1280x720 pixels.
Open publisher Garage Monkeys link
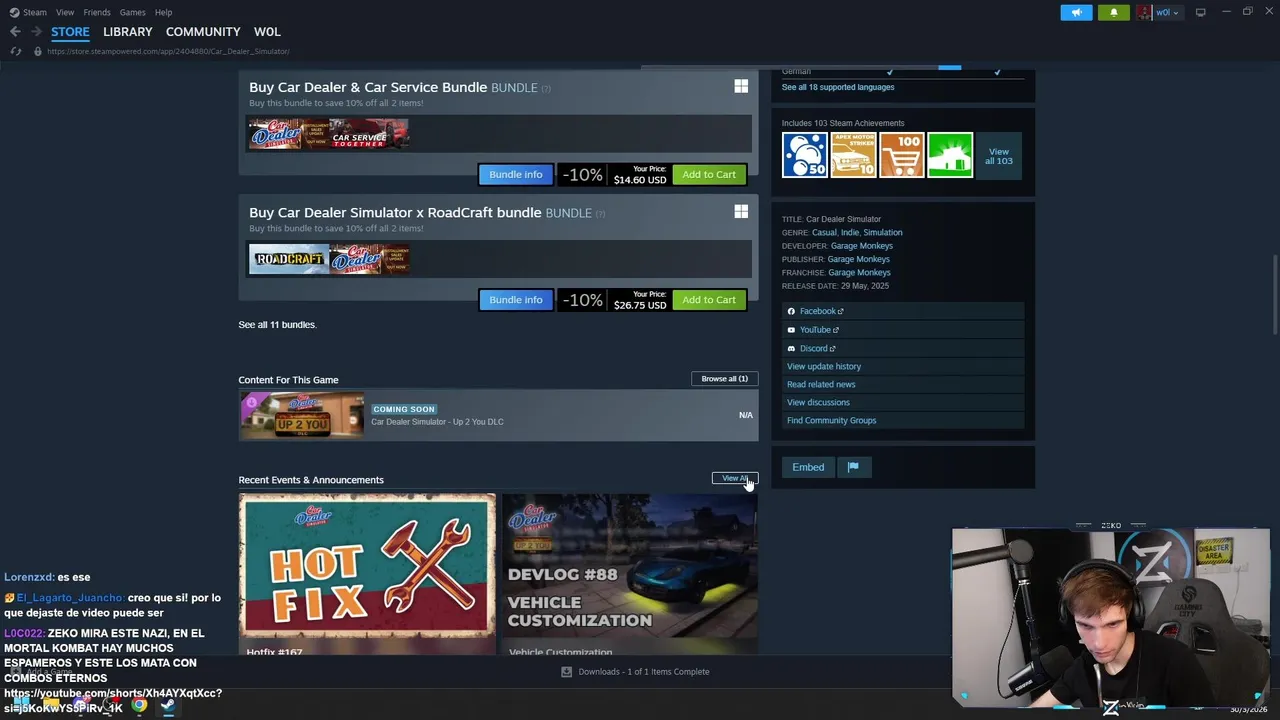coord(858,259)
